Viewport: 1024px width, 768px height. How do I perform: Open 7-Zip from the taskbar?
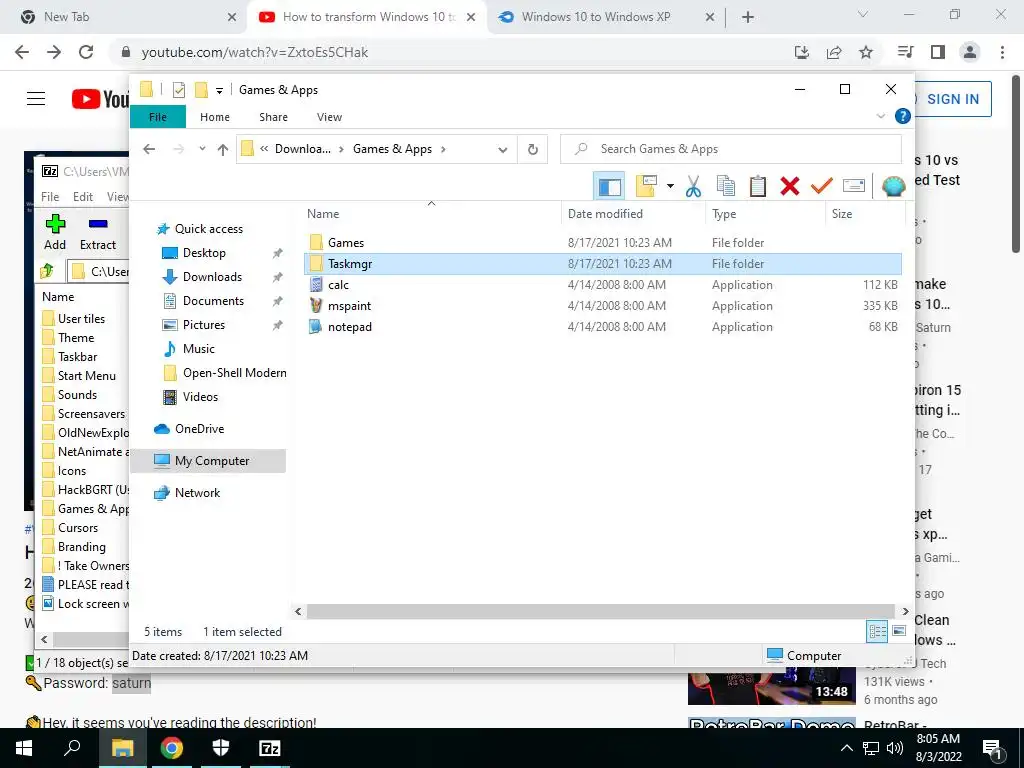click(270, 748)
